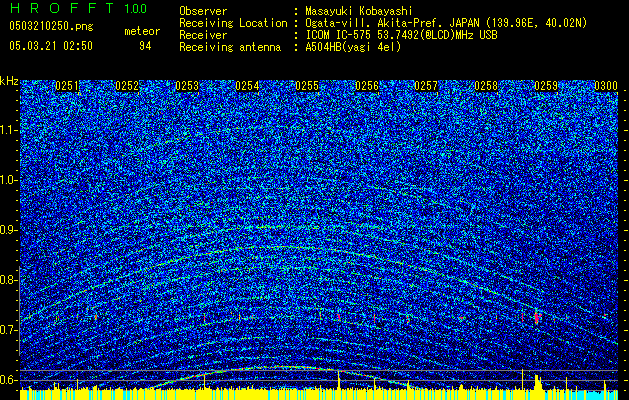The image size is (629, 400).
Task: Click the 1.0 kHz axis label
Action: tap(8, 180)
